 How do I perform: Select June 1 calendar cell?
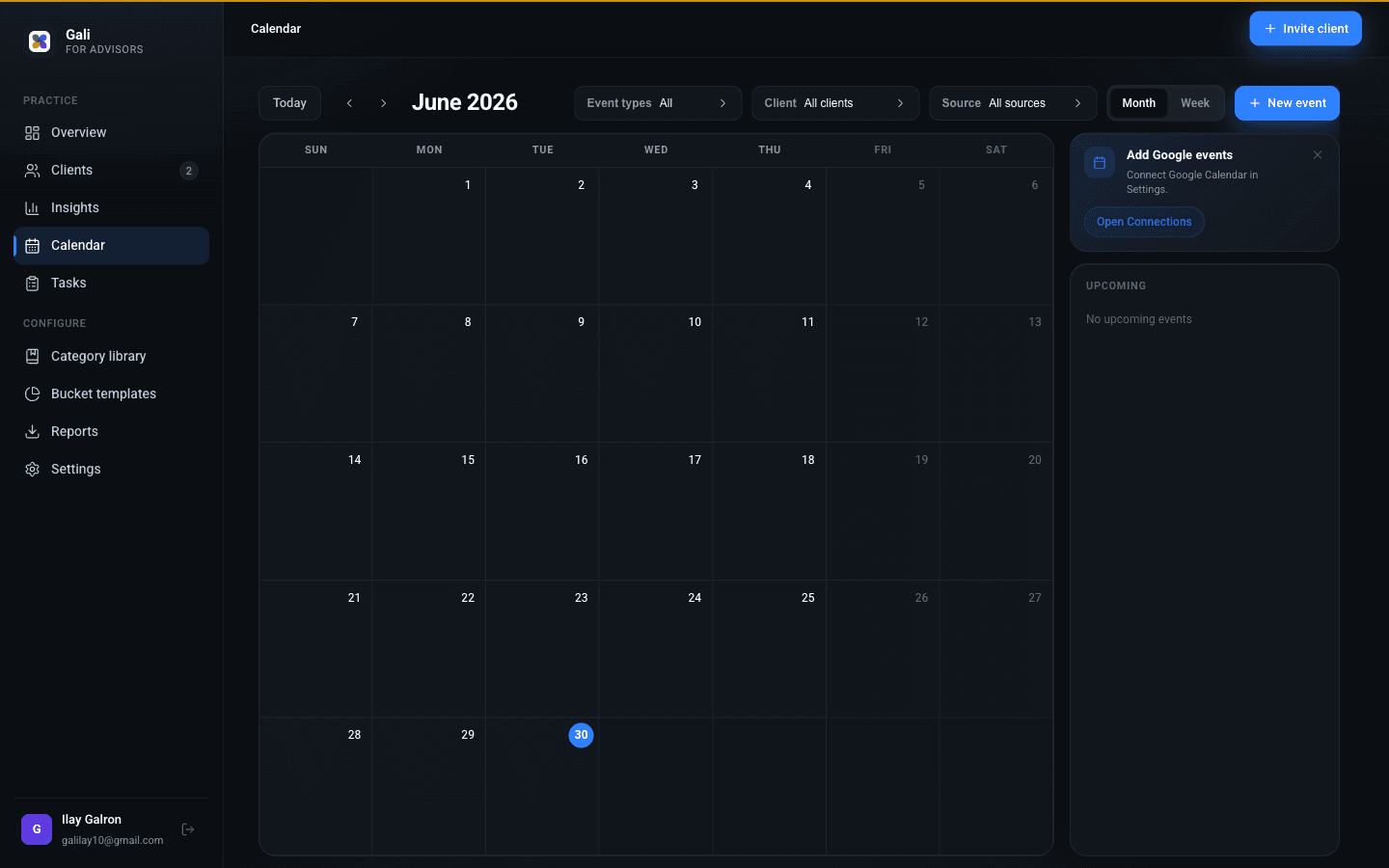[429, 236]
